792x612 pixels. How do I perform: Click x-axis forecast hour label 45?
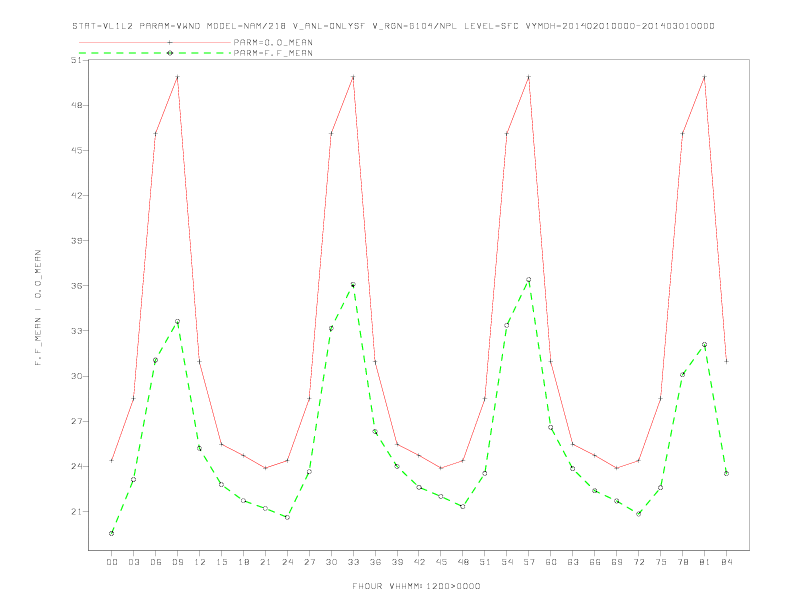(441, 562)
